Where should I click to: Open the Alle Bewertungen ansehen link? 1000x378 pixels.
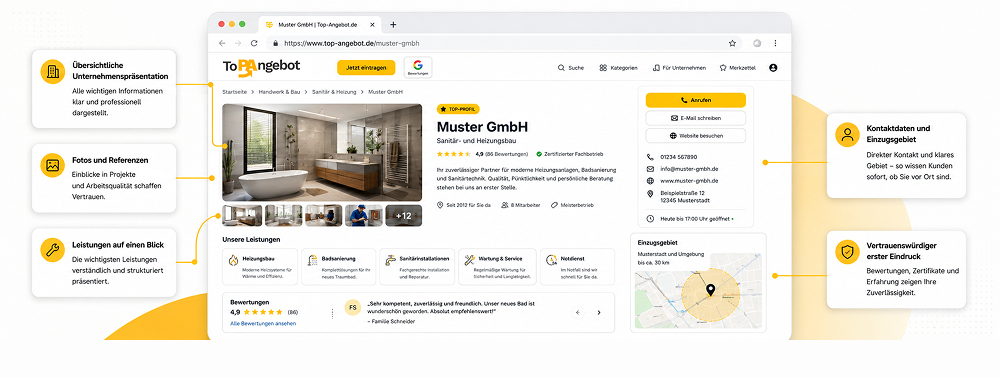tap(263, 324)
